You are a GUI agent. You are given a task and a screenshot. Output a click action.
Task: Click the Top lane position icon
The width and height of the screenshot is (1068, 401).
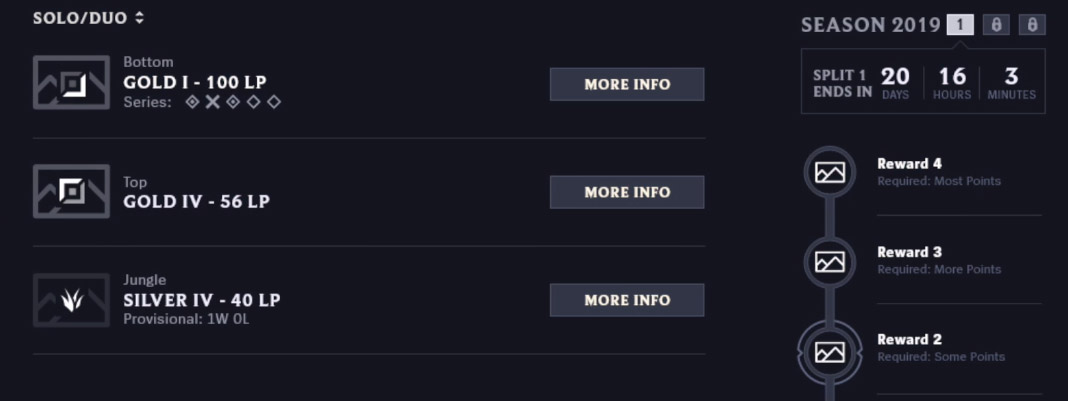pyautogui.click(x=72, y=191)
